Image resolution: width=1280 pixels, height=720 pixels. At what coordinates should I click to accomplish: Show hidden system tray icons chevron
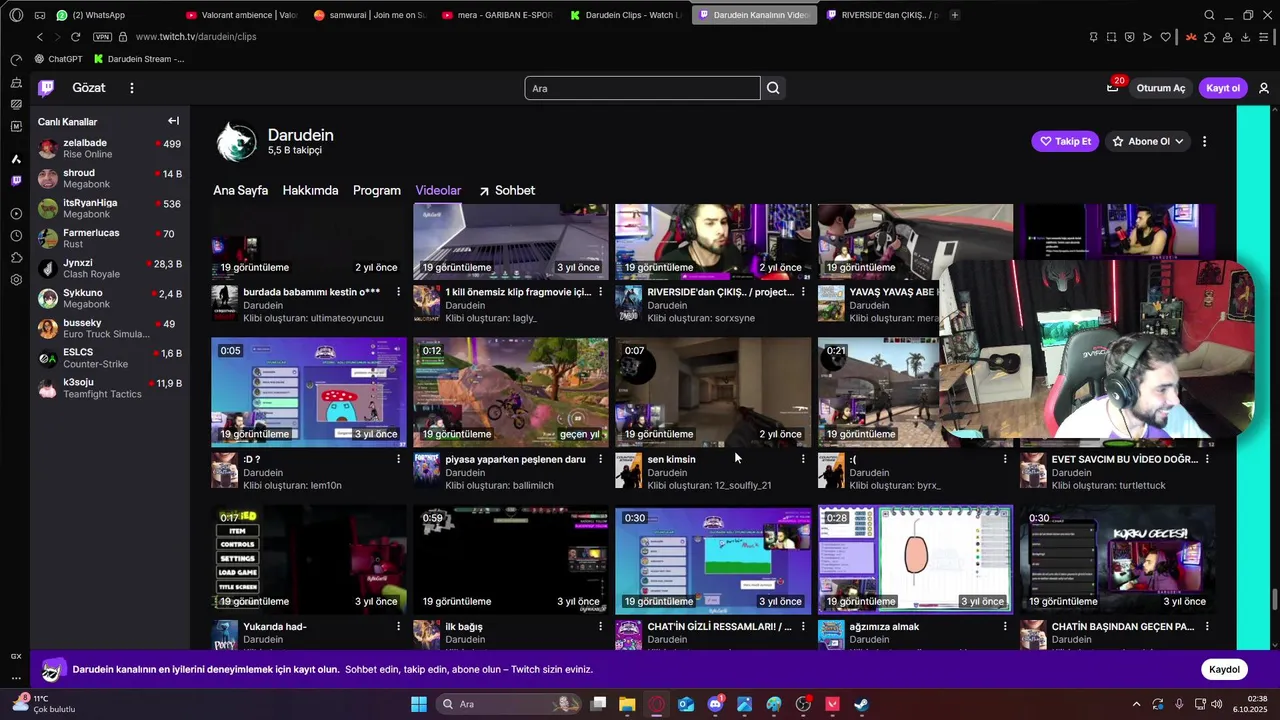coord(1135,704)
